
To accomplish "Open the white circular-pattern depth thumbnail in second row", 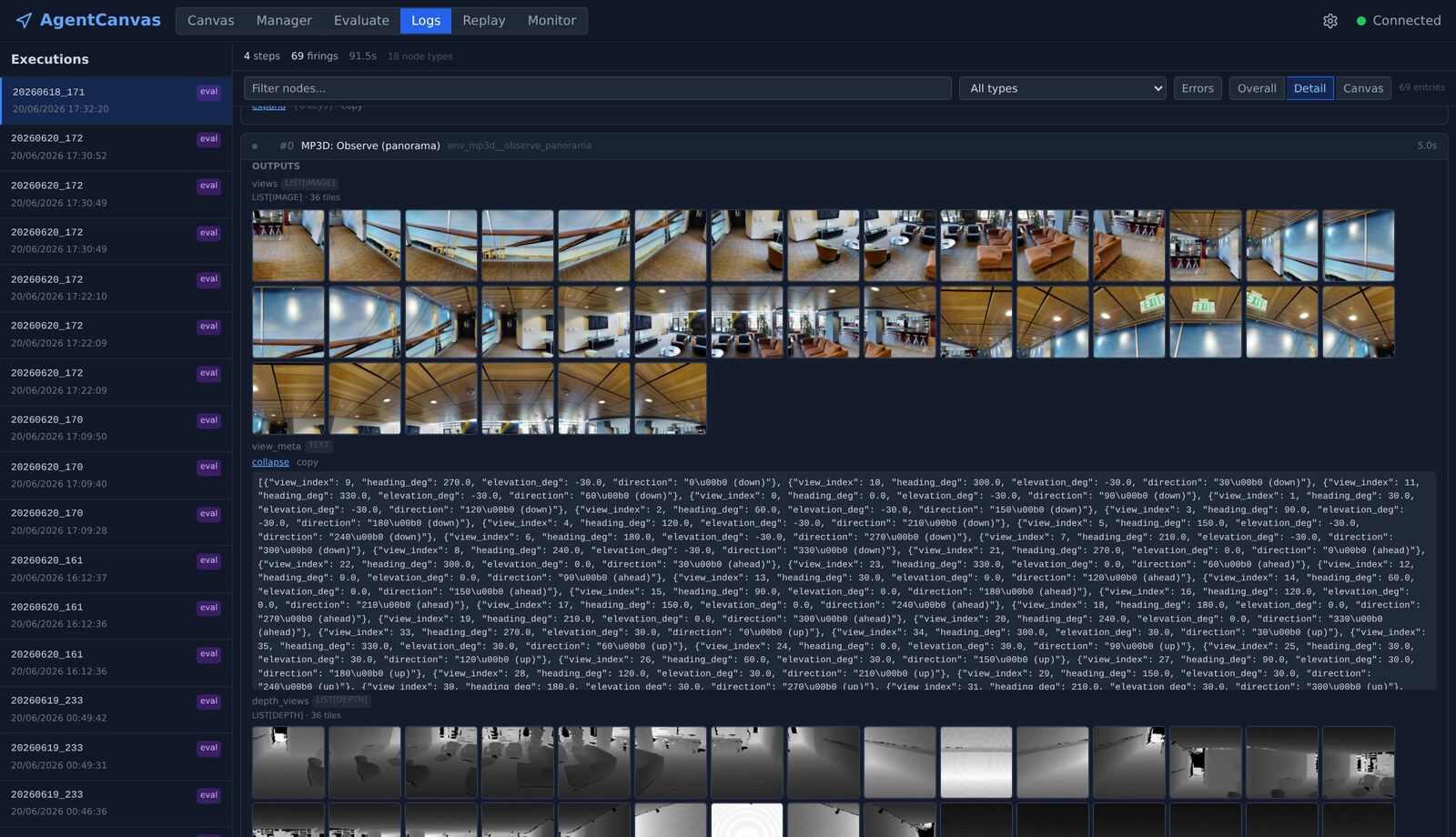I will click(x=747, y=820).
